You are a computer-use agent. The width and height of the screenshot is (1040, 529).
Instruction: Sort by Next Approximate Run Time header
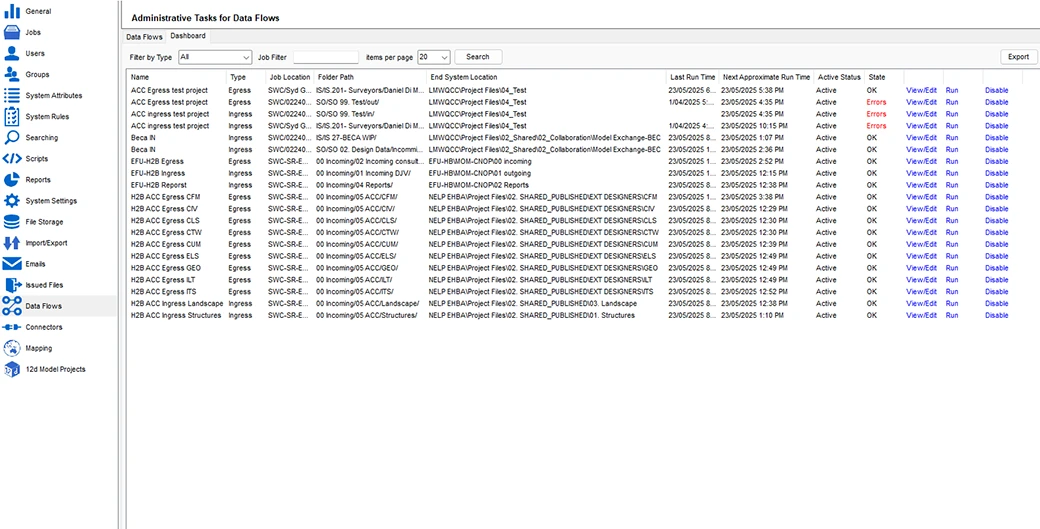[x=766, y=78]
